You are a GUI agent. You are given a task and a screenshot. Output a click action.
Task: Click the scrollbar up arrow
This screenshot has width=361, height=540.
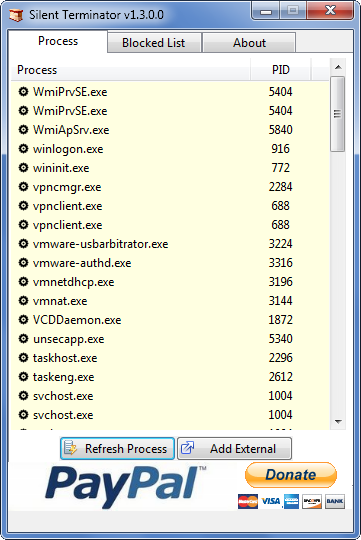click(338, 67)
